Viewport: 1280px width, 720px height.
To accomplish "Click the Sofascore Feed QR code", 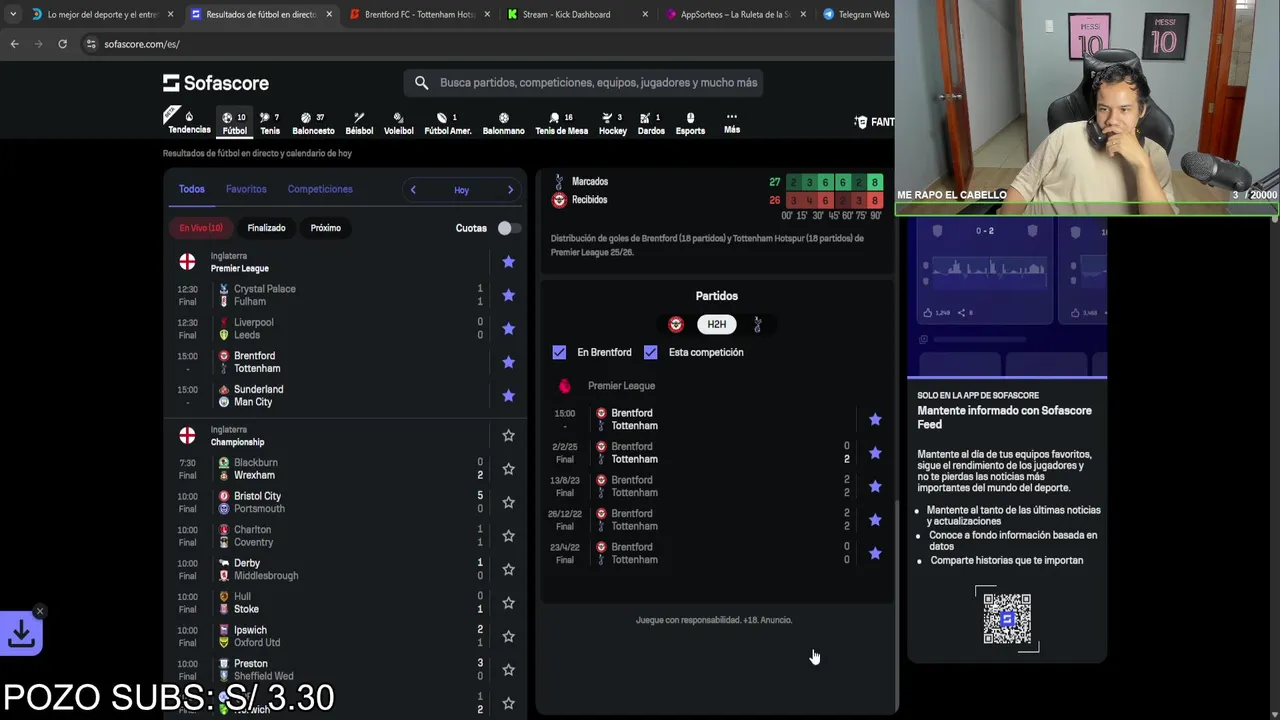I will [x=1007, y=619].
